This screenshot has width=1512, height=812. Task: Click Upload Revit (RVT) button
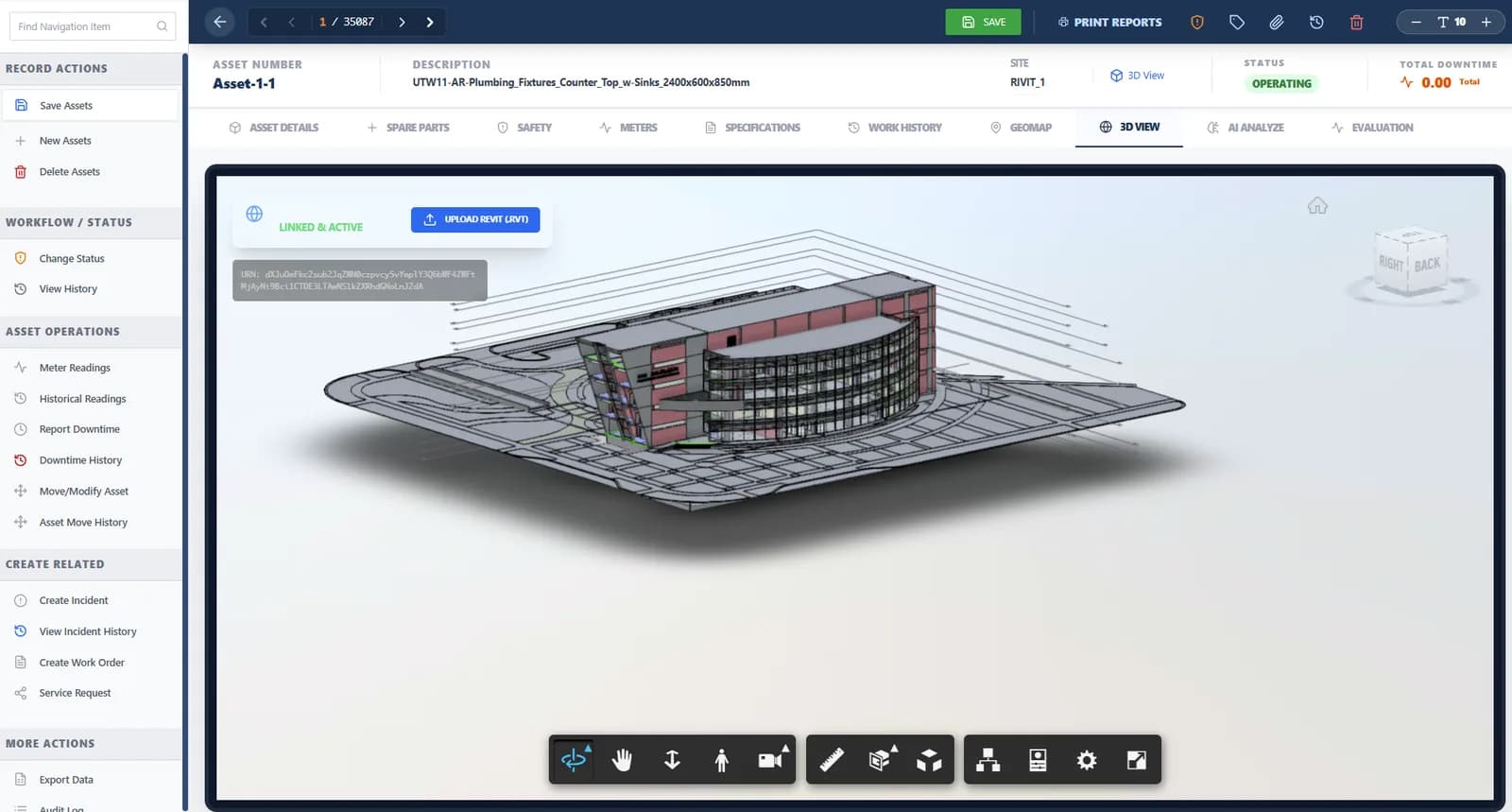(475, 219)
